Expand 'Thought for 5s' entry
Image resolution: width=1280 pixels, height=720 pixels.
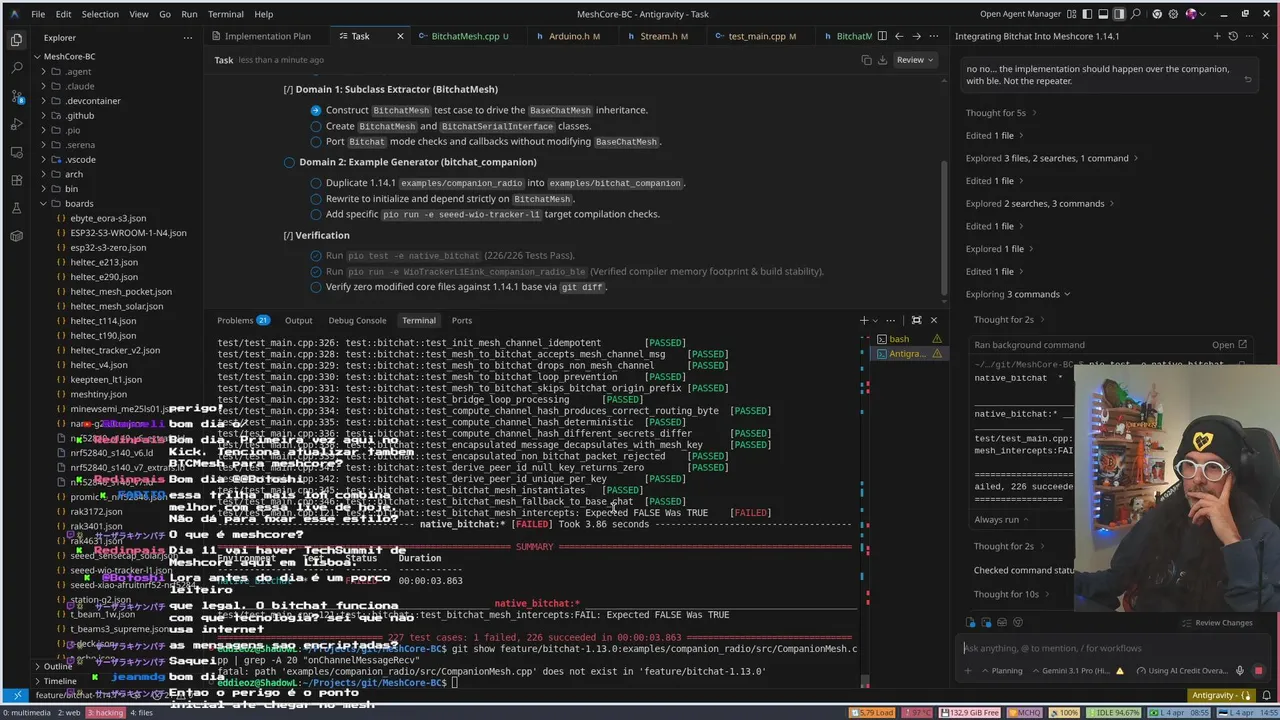pyautogui.click(x=1001, y=113)
